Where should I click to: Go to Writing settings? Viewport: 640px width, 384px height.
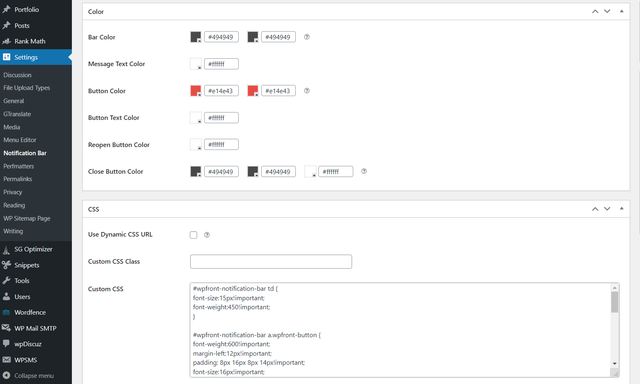(13, 231)
